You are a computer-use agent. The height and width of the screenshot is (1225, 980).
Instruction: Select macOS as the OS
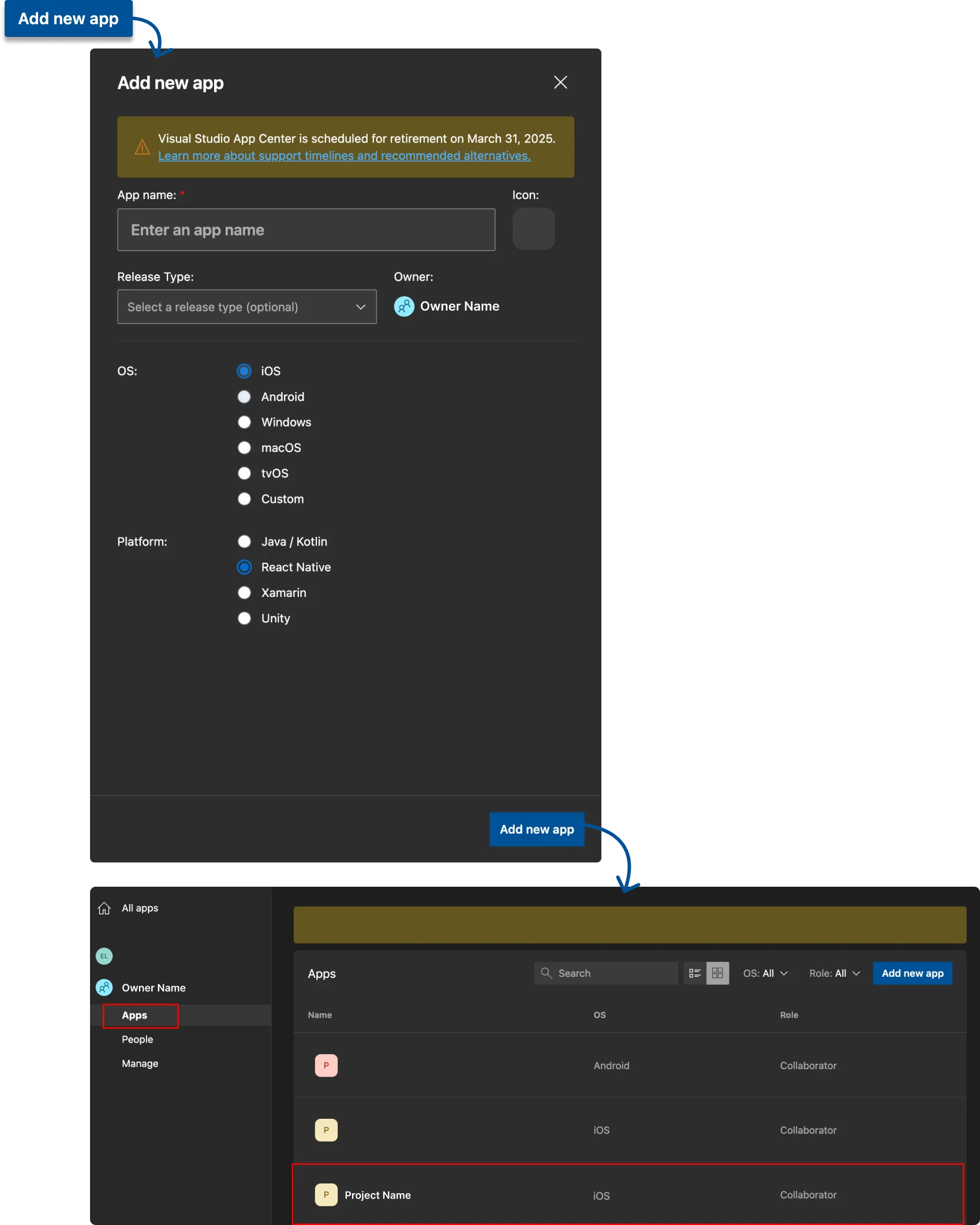244,448
